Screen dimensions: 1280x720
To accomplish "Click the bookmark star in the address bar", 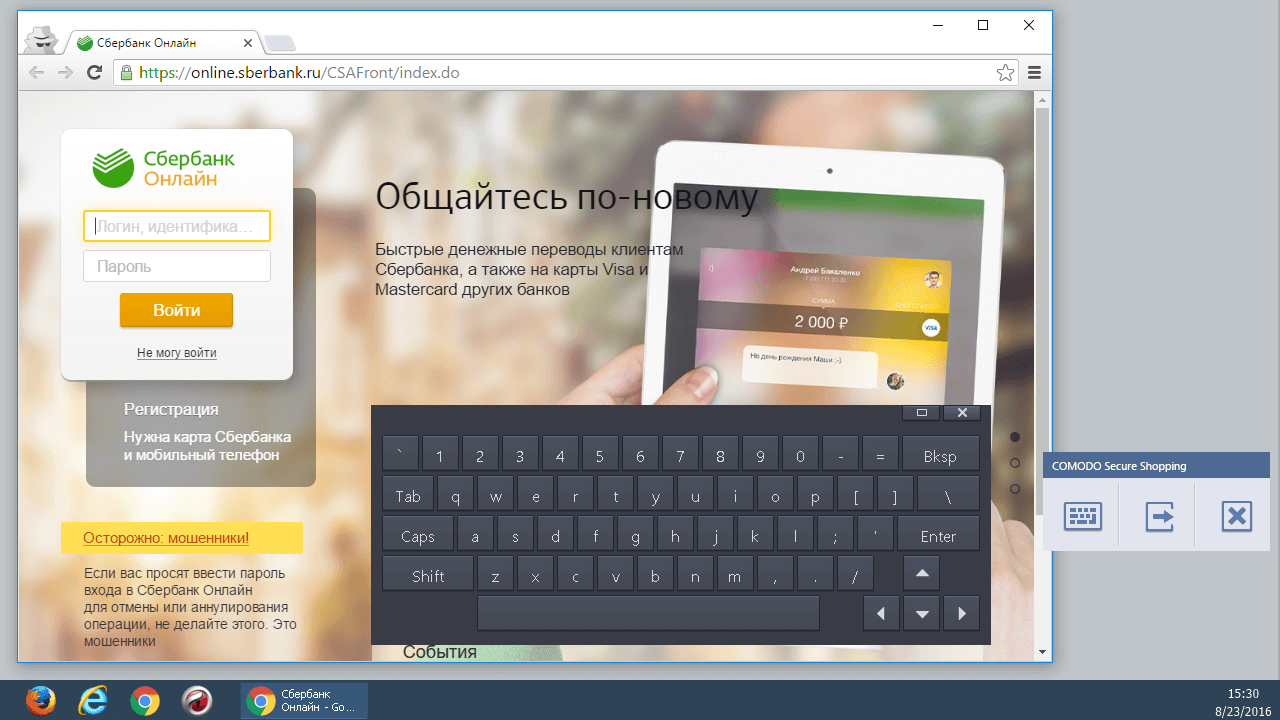I will point(1005,72).
